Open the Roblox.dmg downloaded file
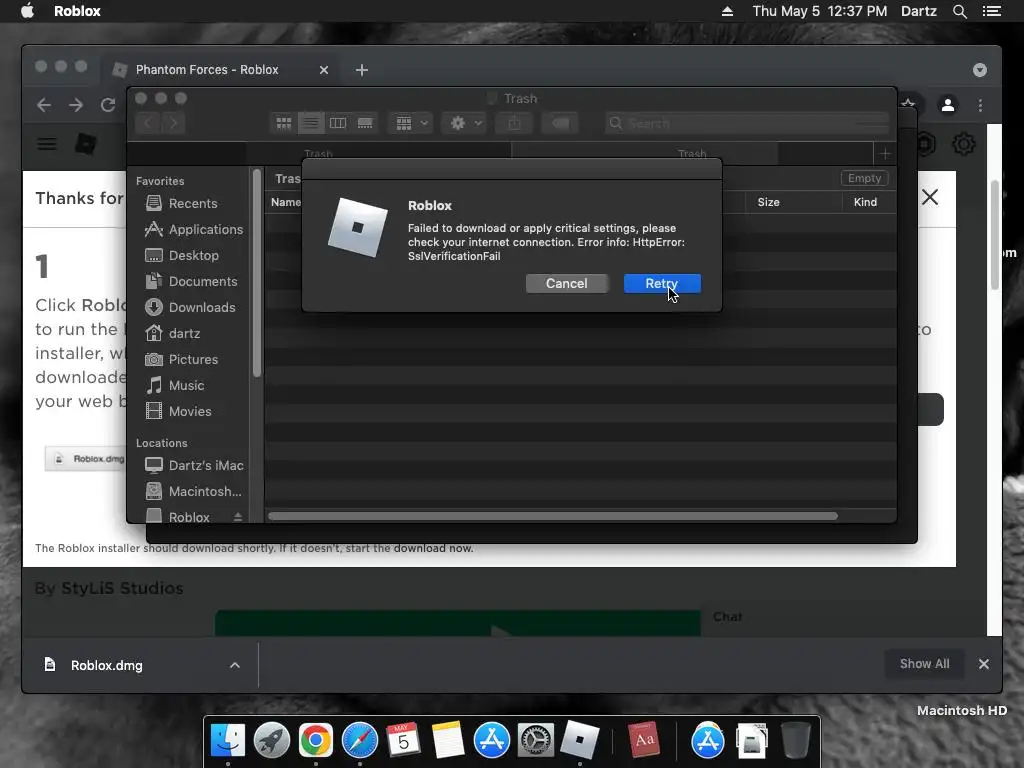 click(106, 665)
